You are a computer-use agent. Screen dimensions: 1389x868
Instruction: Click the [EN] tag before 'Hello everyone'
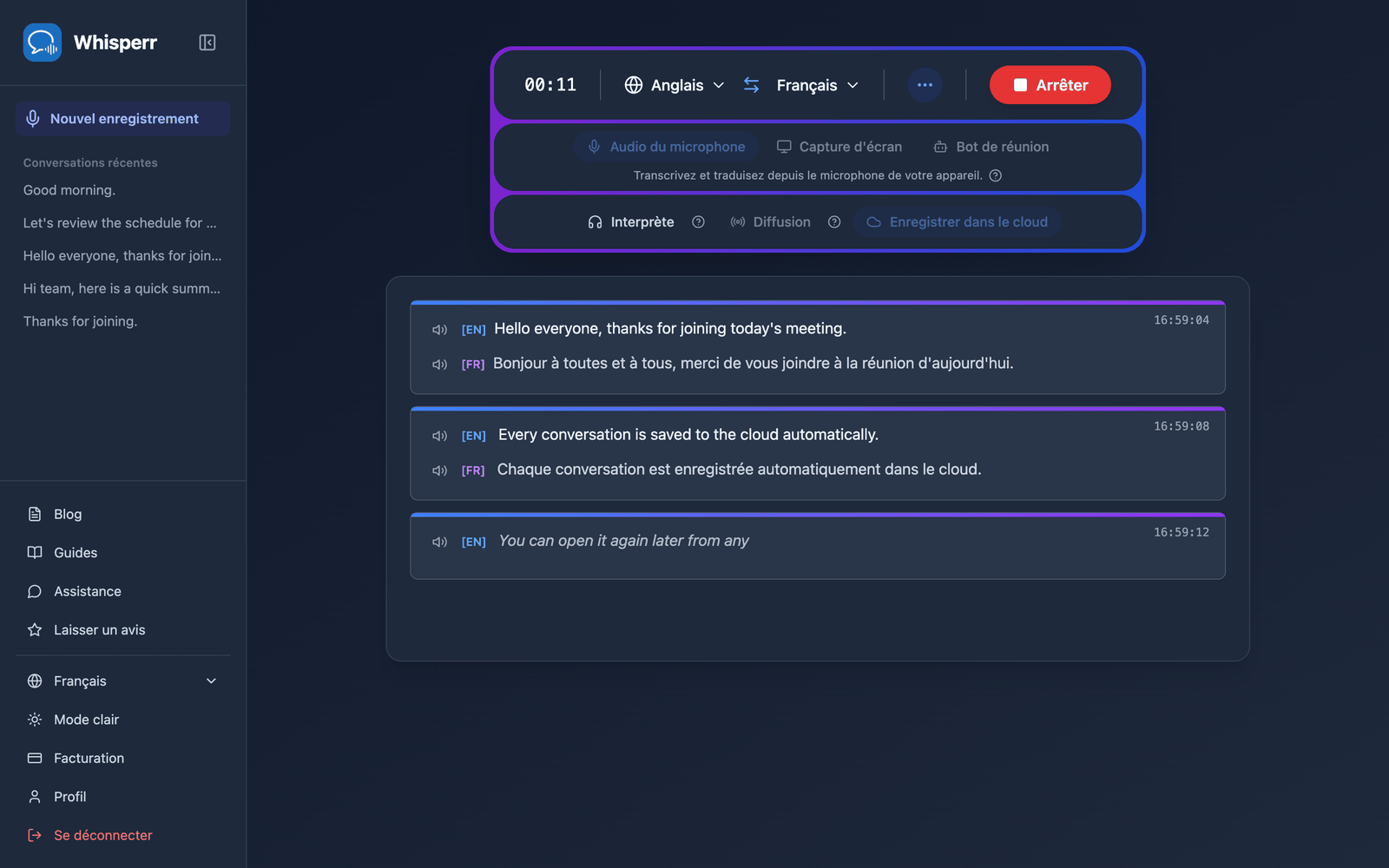click(473, 330)
